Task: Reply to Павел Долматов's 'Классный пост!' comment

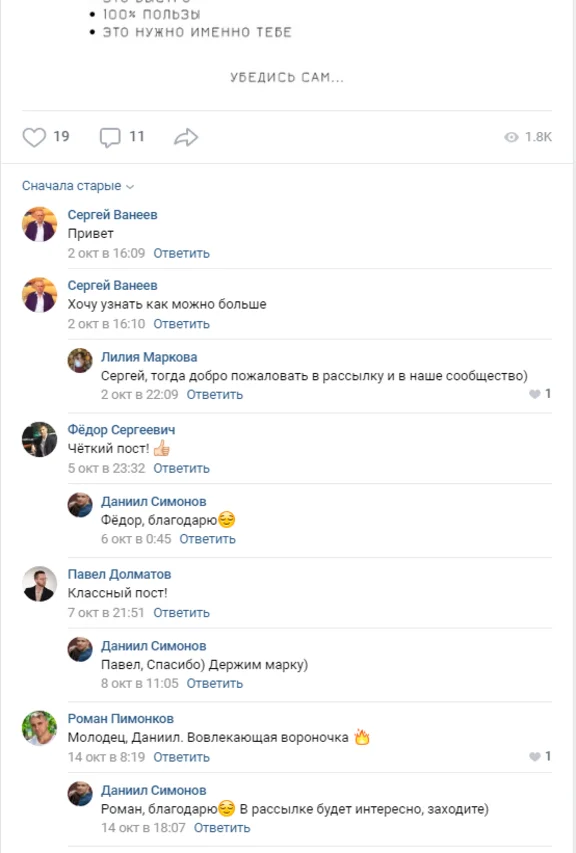Action: click(x=178, y=612)
